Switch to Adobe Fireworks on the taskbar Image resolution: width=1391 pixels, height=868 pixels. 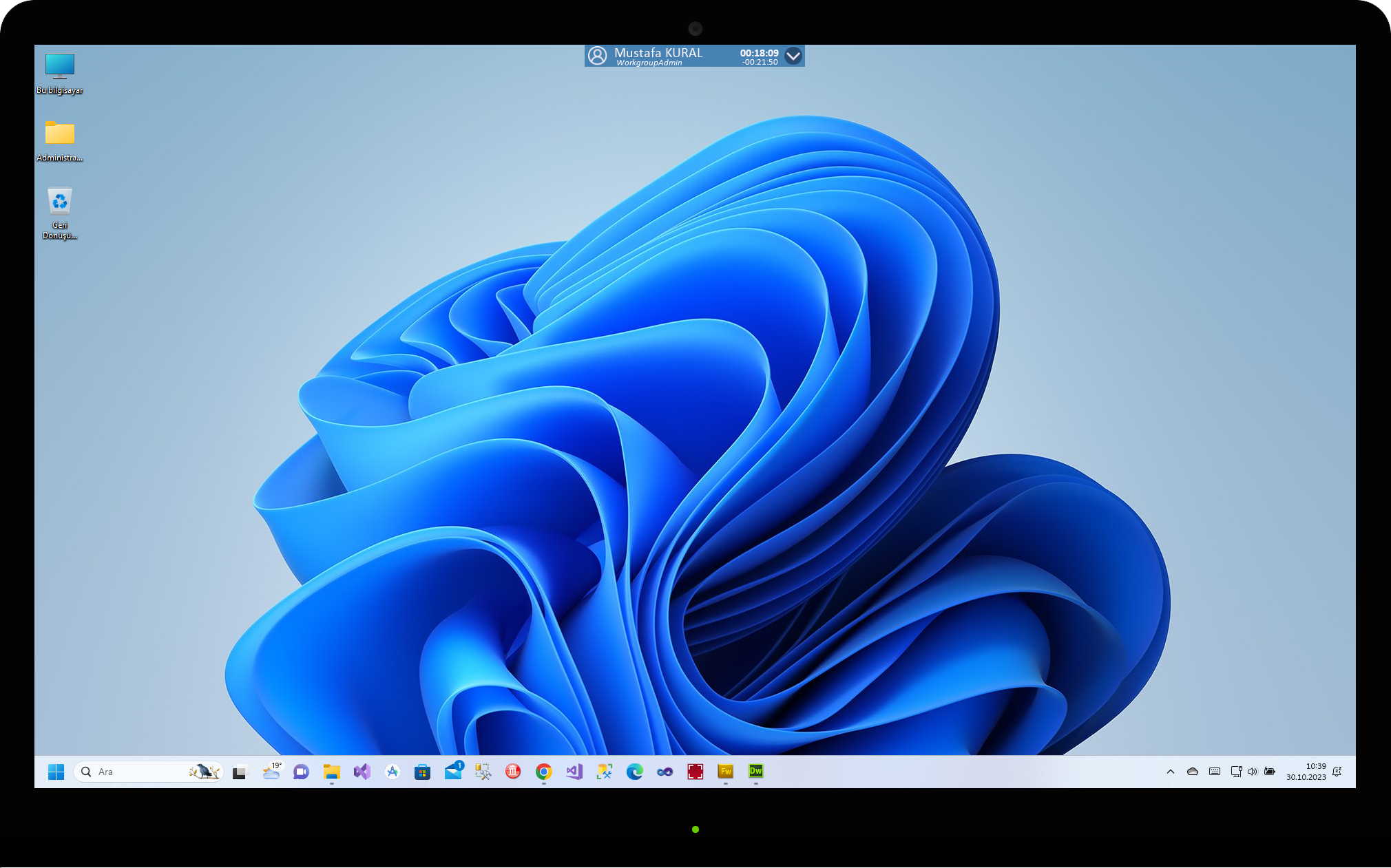[x=726, y=772]
